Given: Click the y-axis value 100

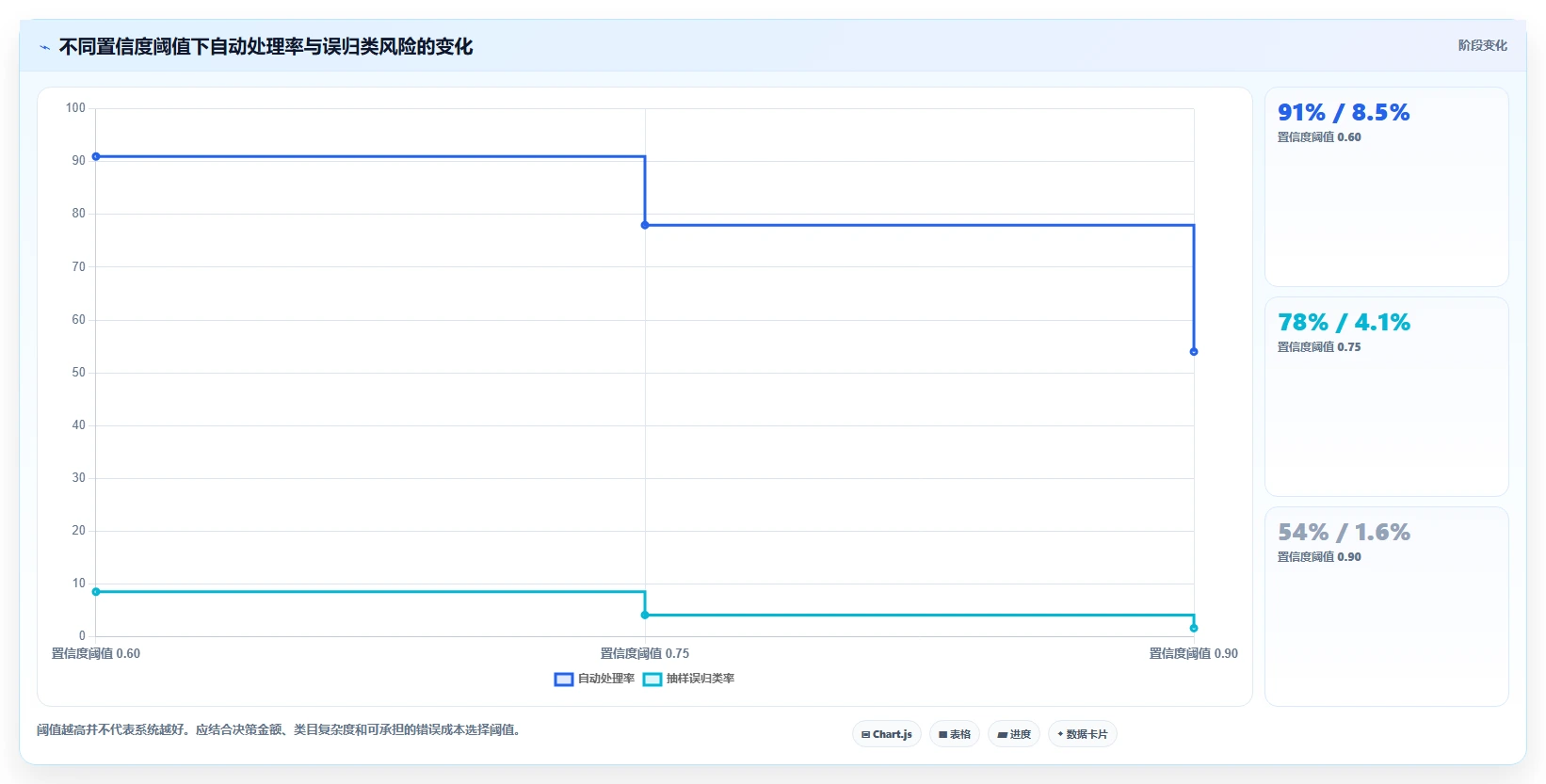Looking at the screenshot, I should pos(75,108).
